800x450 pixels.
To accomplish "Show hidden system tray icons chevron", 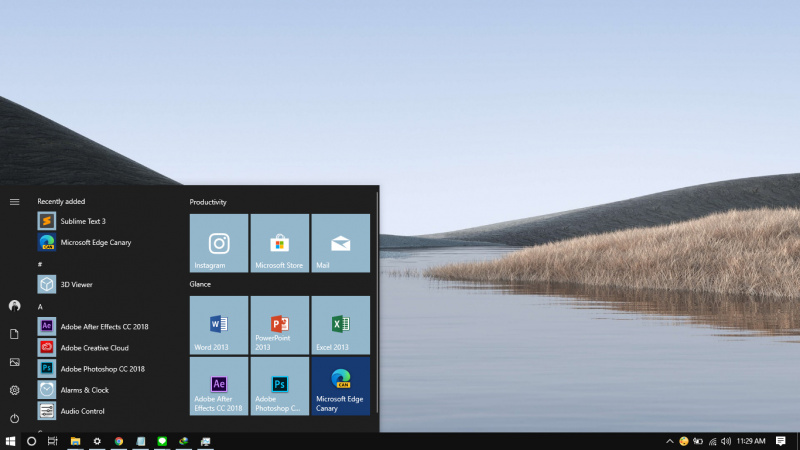I will 669,441.
